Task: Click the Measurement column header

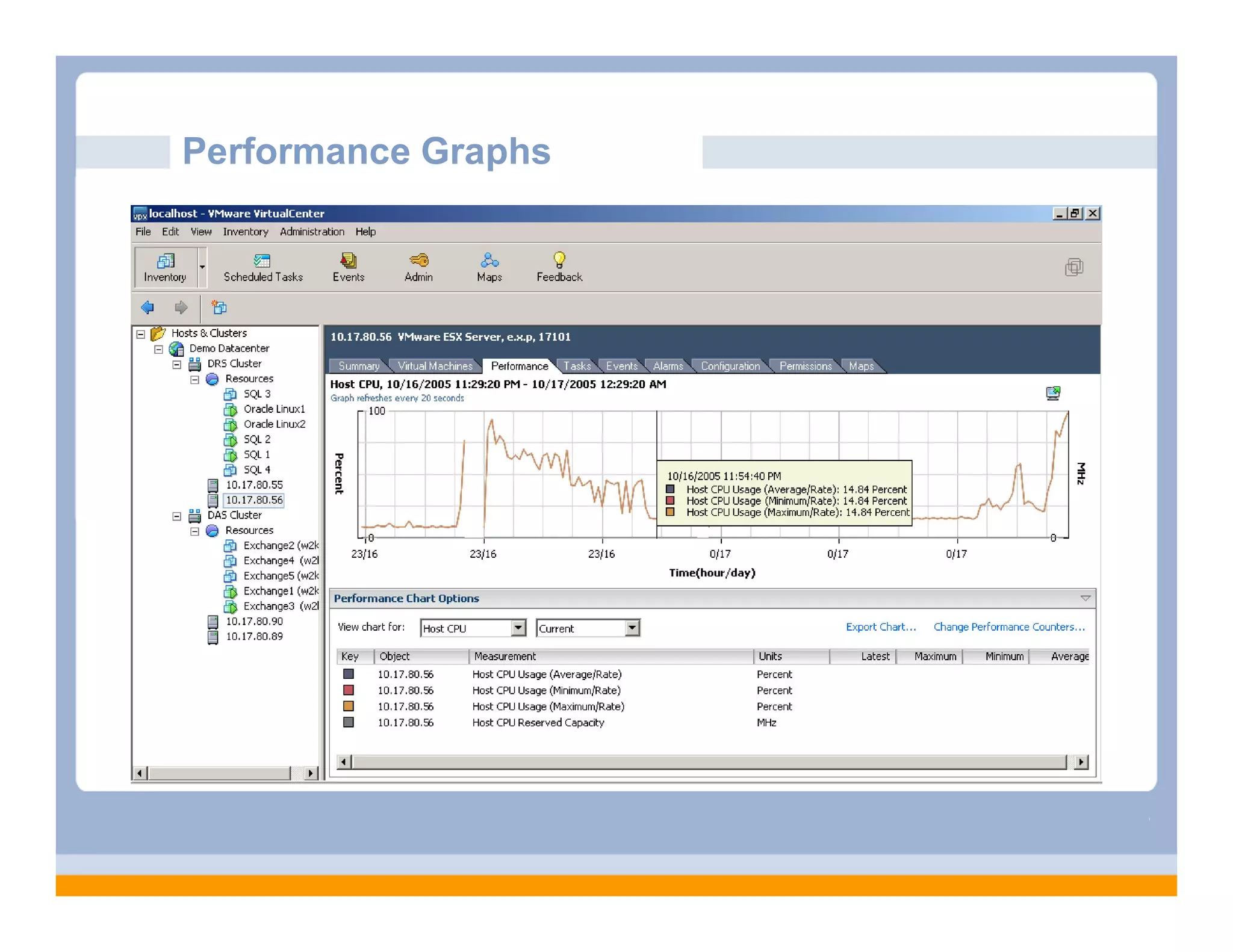Action: [611, 657]
